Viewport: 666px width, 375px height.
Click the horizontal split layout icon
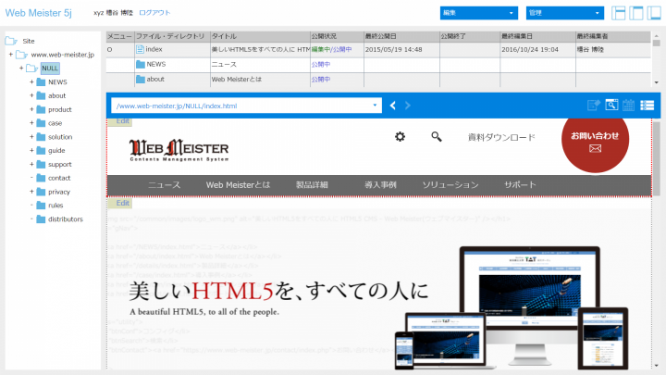618,13
